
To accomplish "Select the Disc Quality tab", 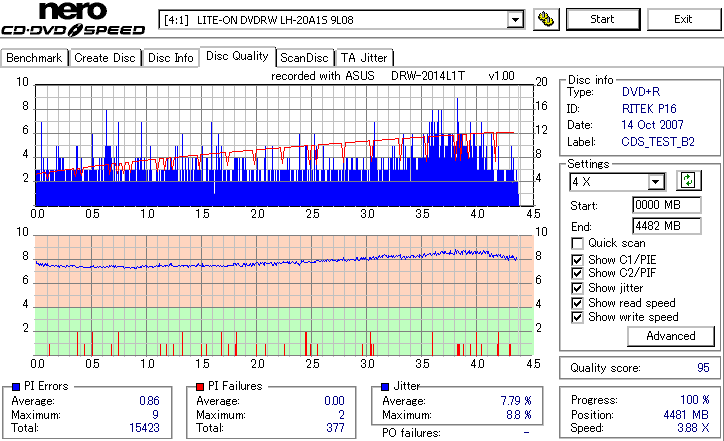I will [237, 56].
